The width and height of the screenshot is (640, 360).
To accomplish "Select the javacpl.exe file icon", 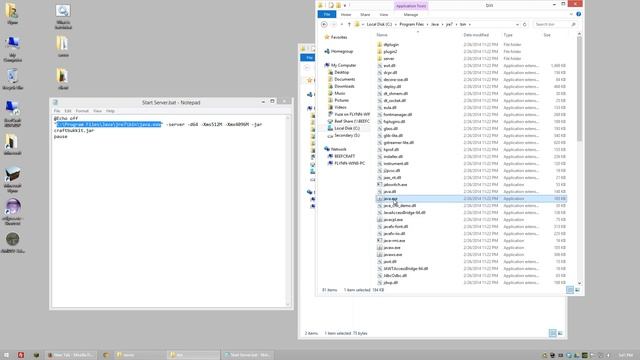I will pos(380,220).
